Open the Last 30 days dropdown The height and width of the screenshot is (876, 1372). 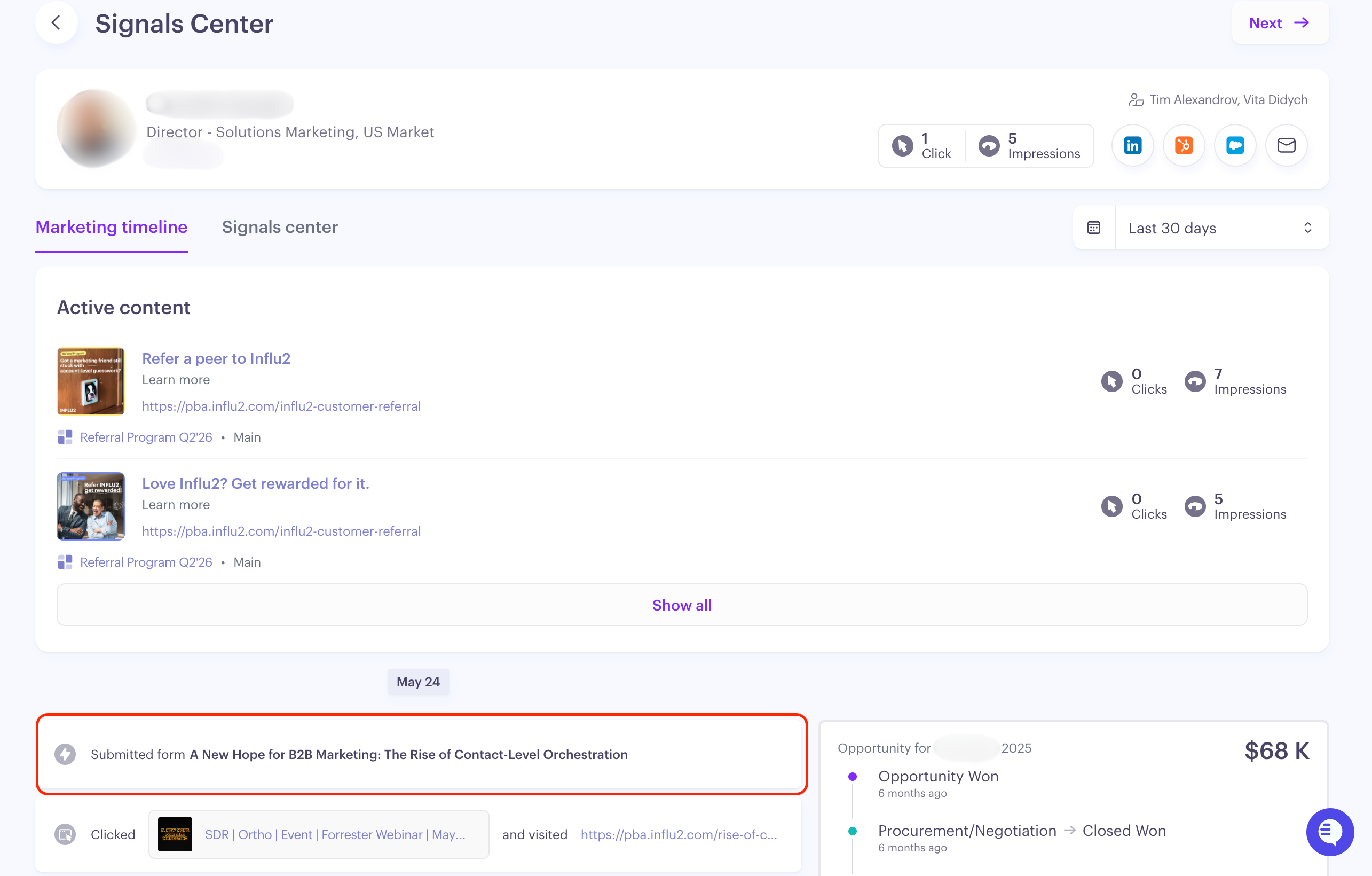(x=1221, y=228)
